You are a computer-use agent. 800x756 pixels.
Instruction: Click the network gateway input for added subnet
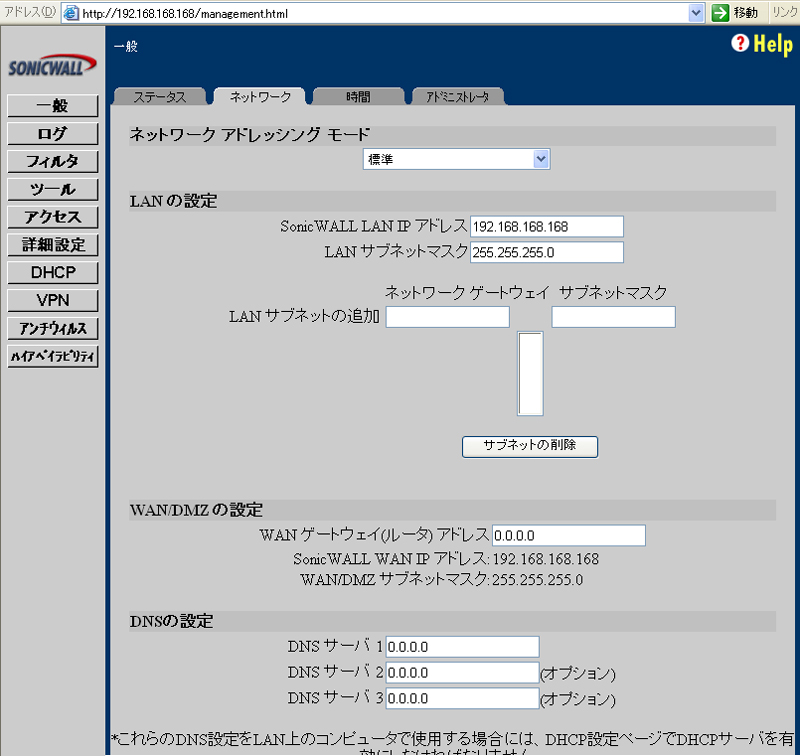(447, 317)
